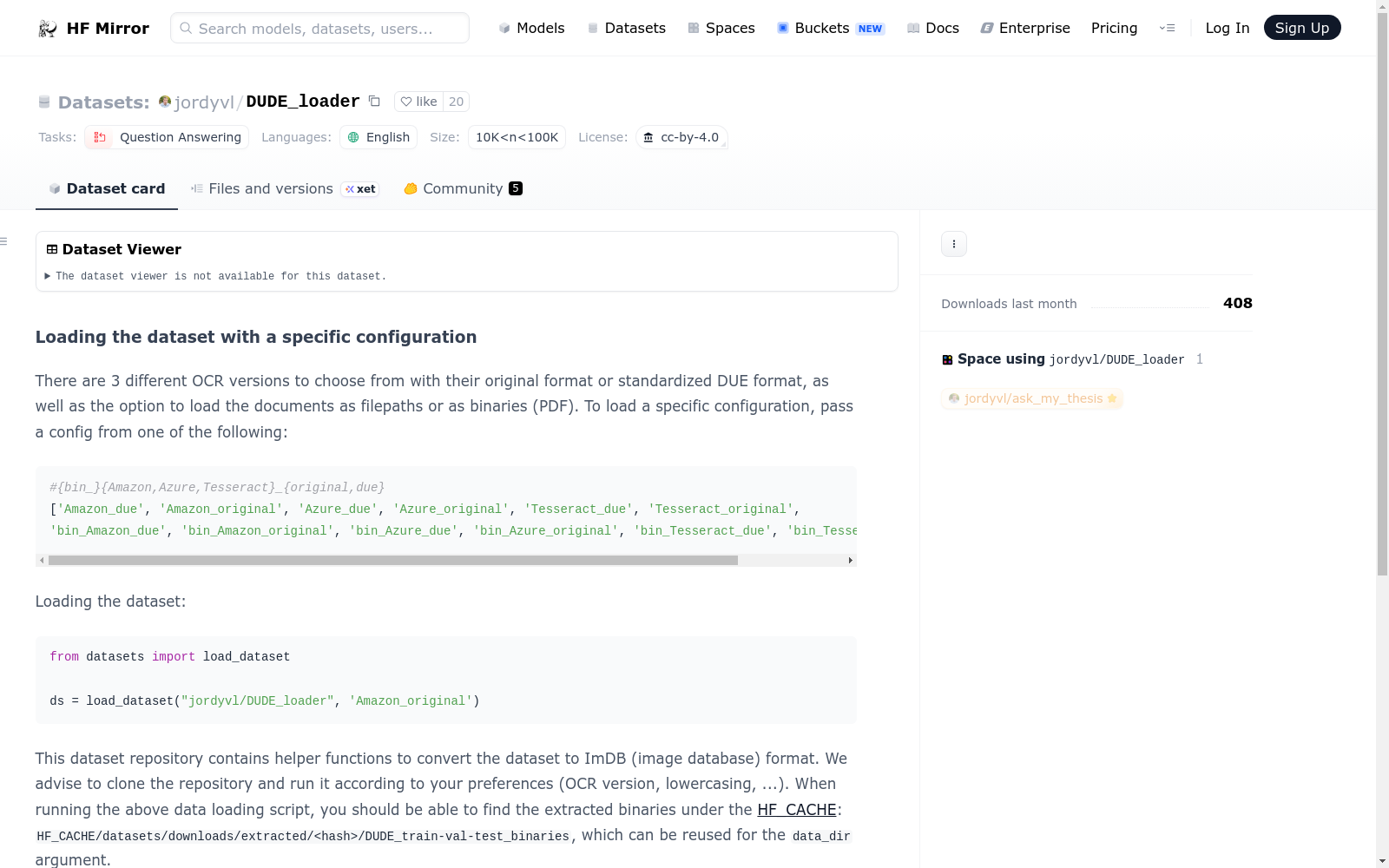Open the like count of 20
The height and width of the screenshot is (868, 1389).
457,102
